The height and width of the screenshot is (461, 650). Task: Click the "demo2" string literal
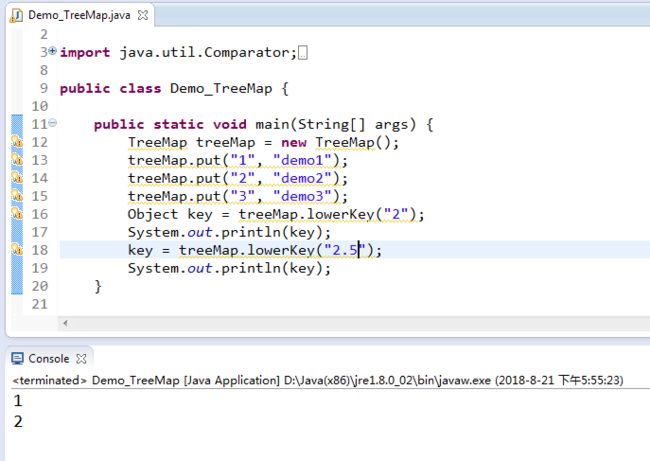point(302,178)
